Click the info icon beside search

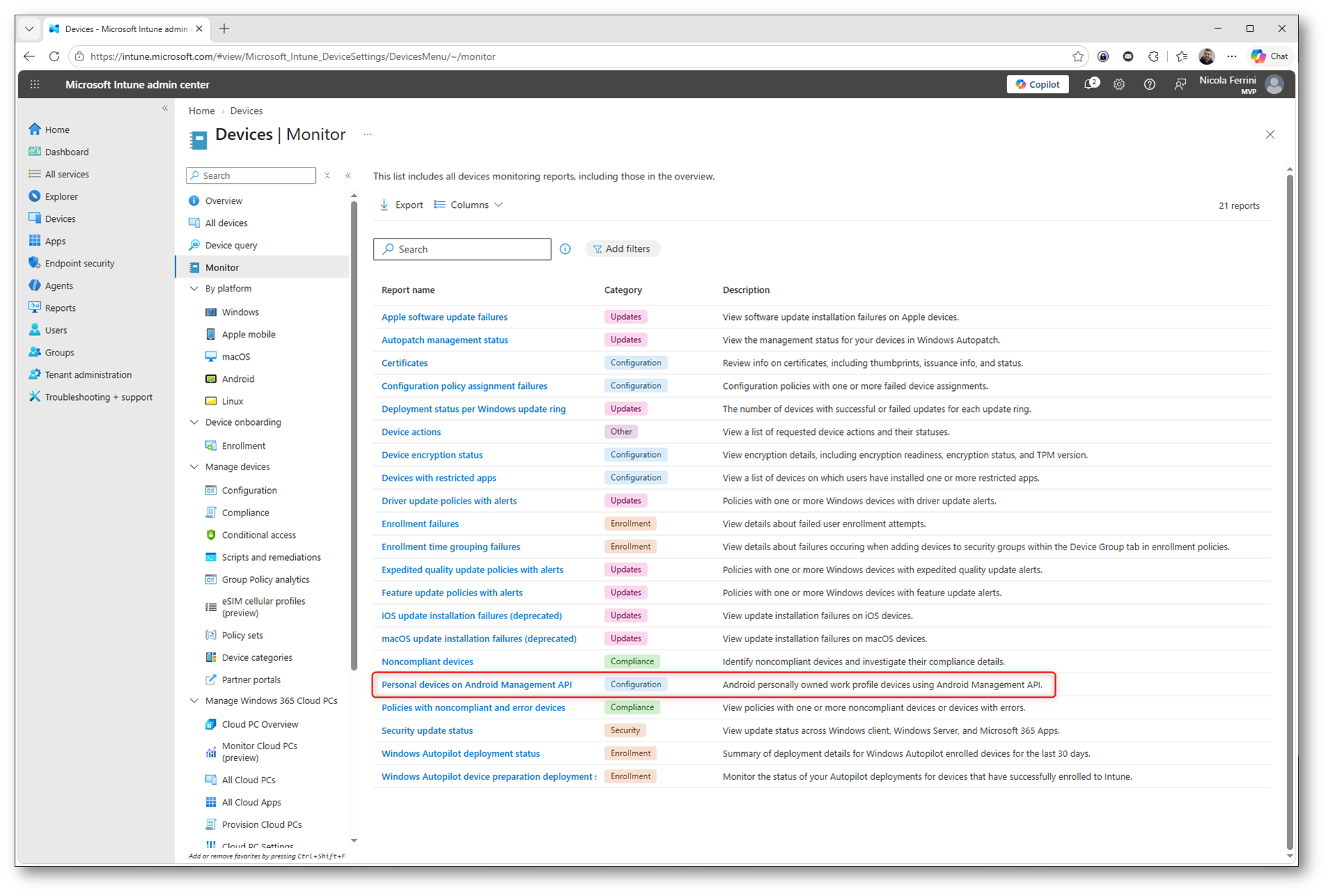565,249
